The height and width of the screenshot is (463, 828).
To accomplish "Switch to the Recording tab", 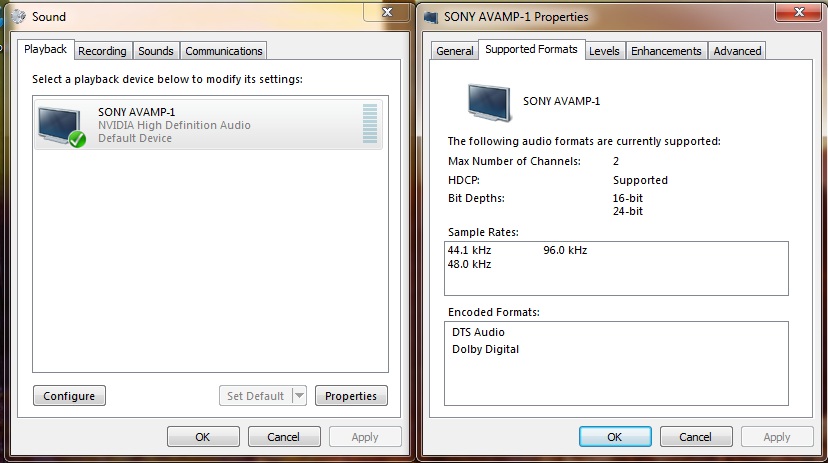I will [102, 51].
